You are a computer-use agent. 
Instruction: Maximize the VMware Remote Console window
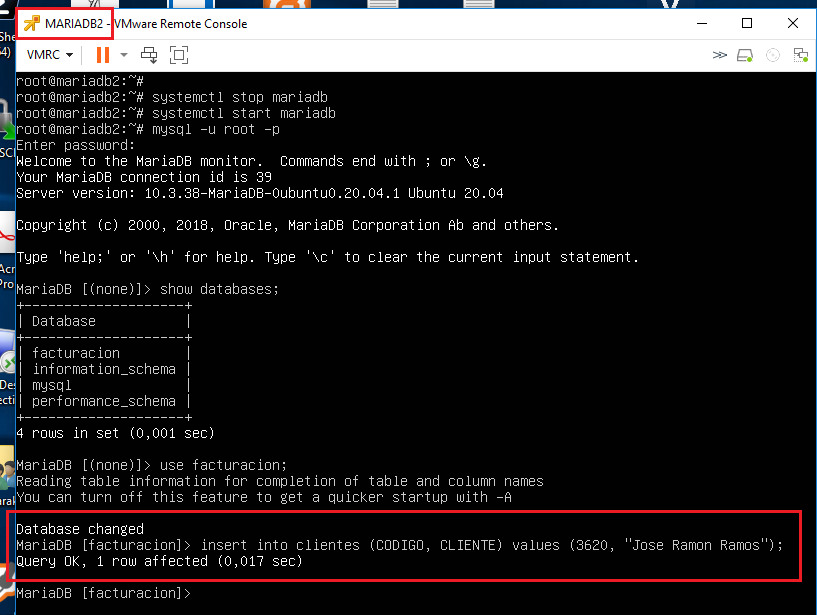746,23
